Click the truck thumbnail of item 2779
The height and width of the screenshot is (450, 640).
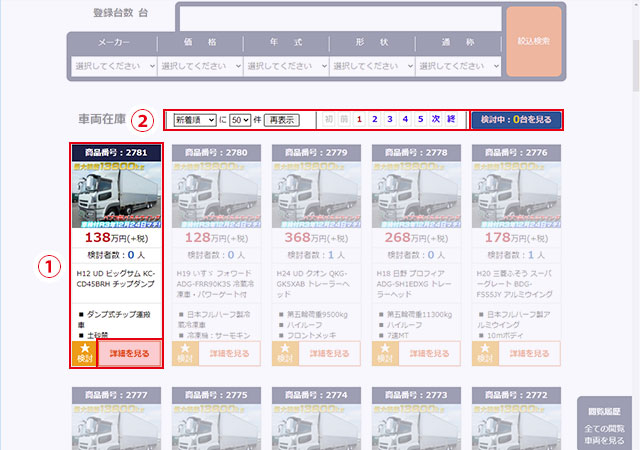point(316,195)
